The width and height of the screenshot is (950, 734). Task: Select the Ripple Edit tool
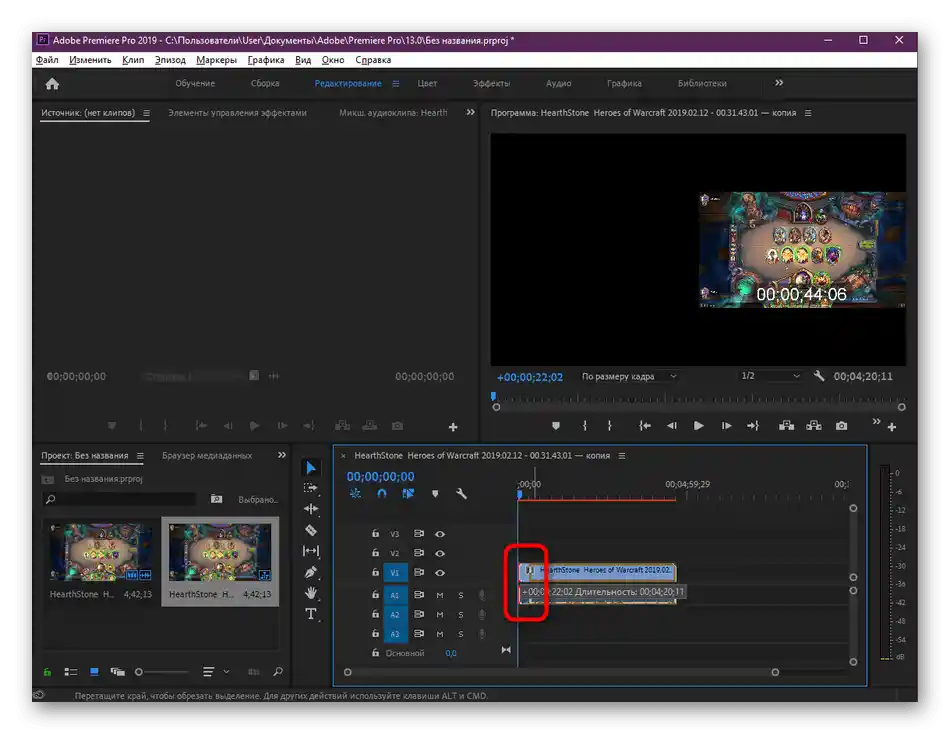point(311,509)
